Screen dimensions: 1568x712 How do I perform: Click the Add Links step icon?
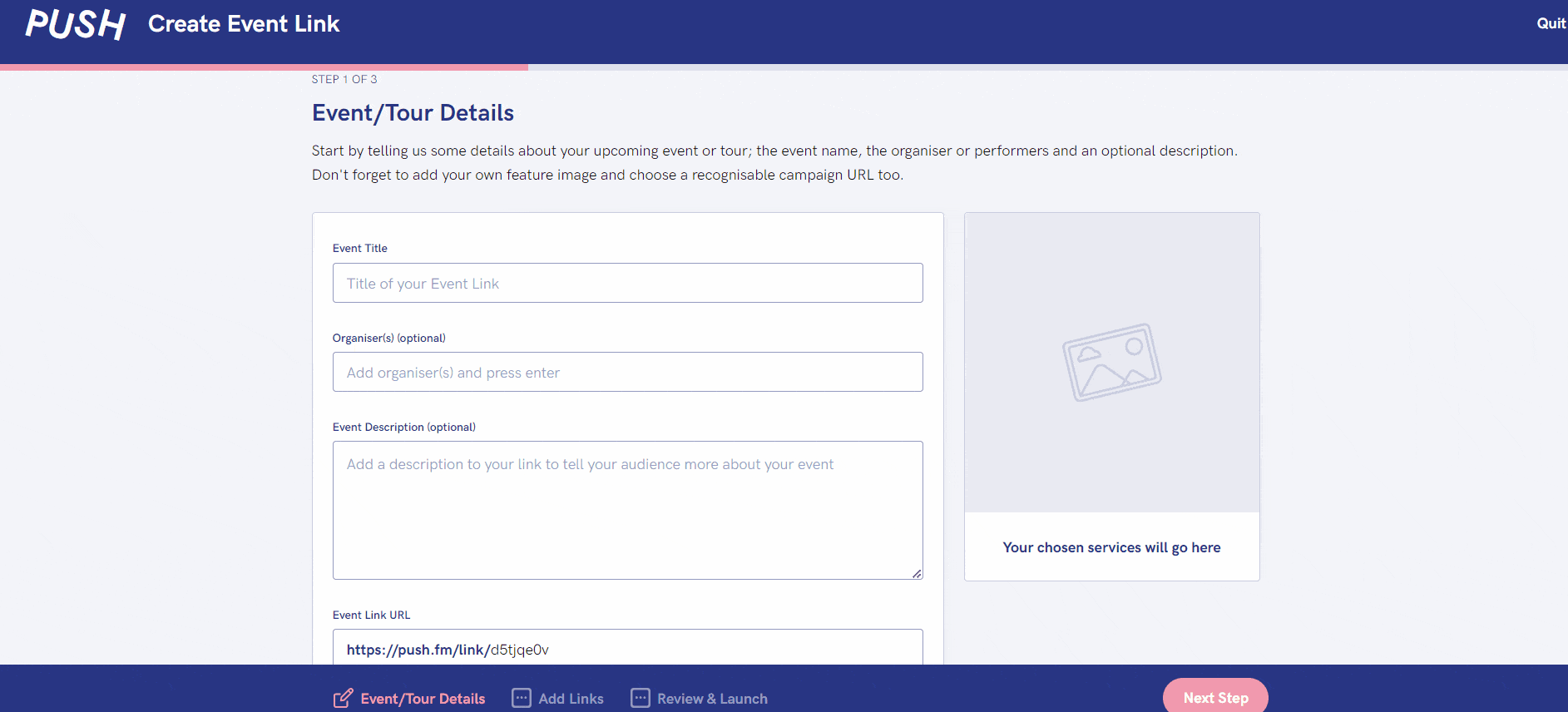point(522,698)
